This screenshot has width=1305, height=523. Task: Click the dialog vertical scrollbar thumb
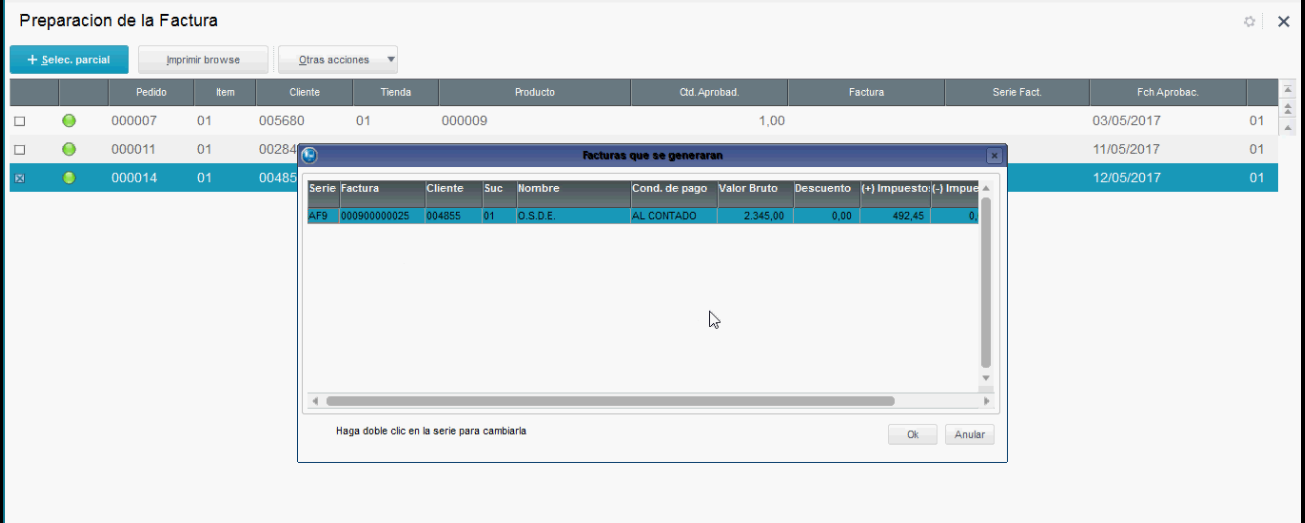[x=985, y=282]
